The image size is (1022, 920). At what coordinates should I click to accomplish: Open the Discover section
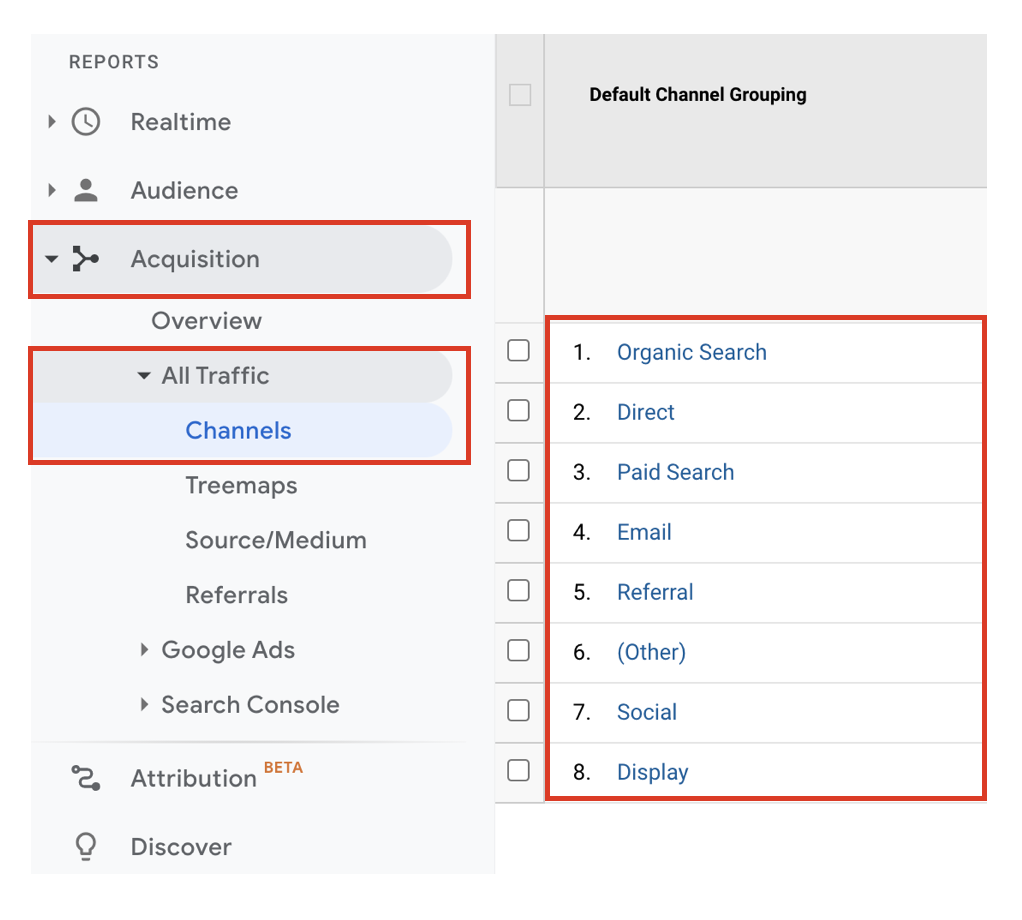point(181,846)
